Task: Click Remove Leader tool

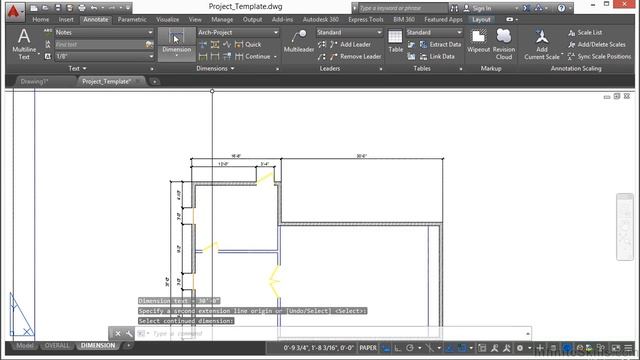Action: pos(355,56)
